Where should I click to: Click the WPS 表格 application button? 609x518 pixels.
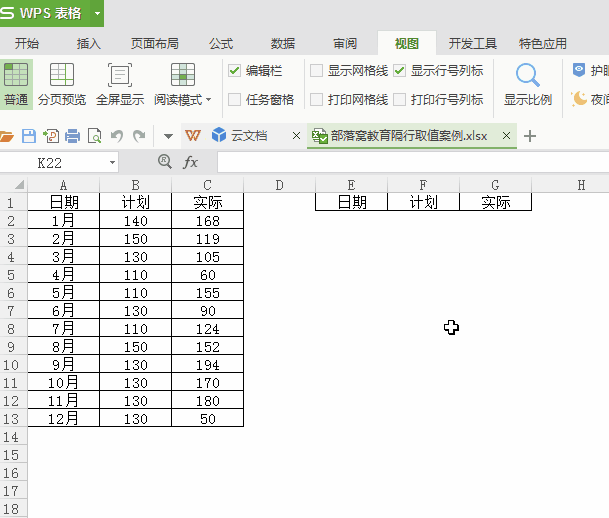pyautogui.click(x=45, y=13)
